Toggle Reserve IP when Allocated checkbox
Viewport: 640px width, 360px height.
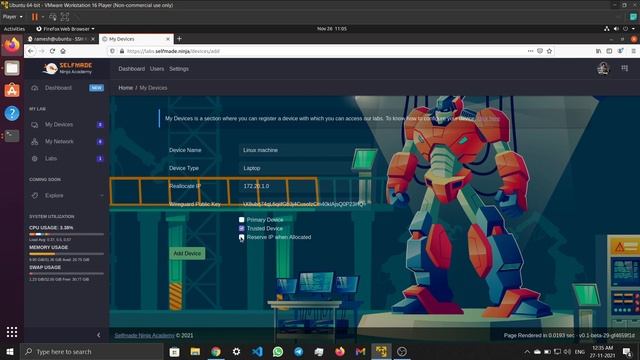tap(242, 237)
